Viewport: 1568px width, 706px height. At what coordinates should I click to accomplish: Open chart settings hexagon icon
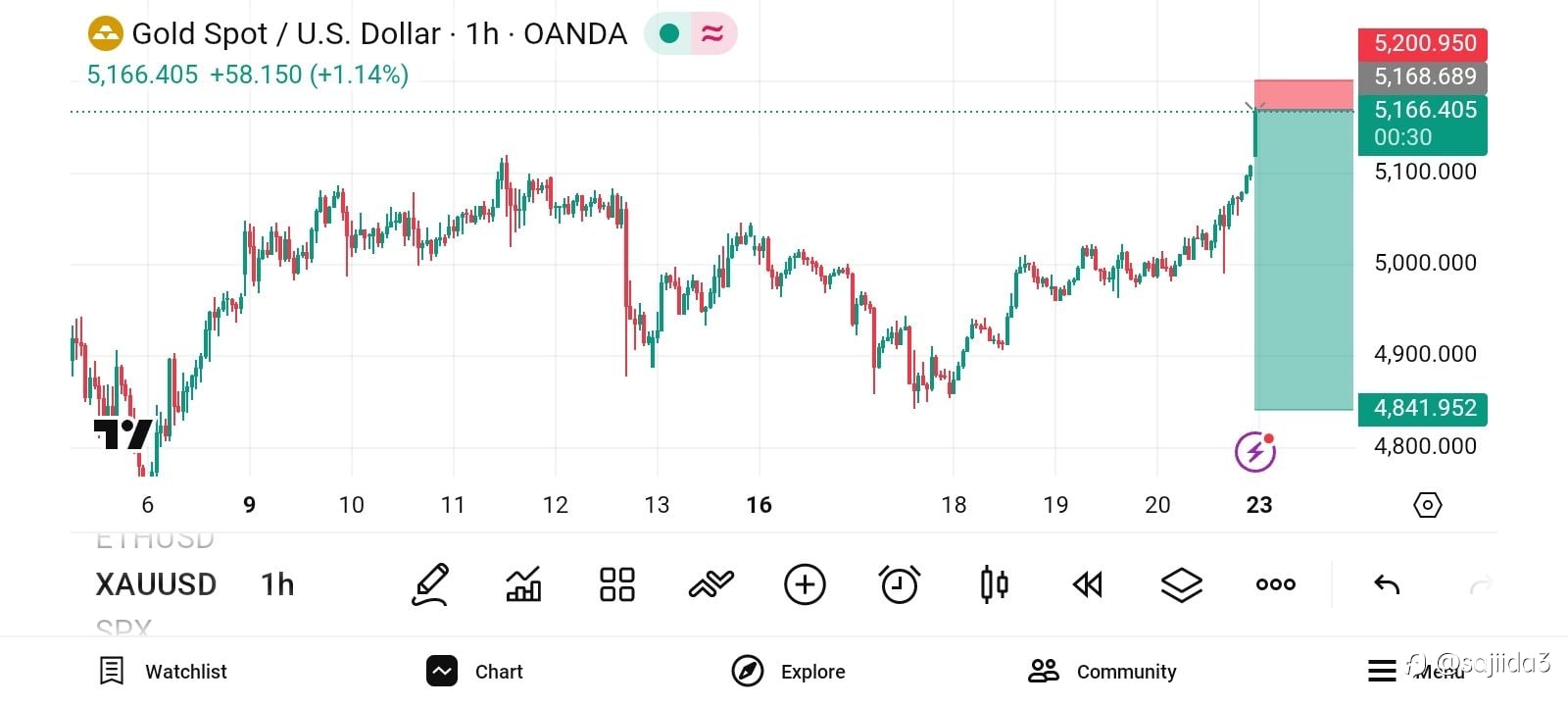tap(1428, 505)
